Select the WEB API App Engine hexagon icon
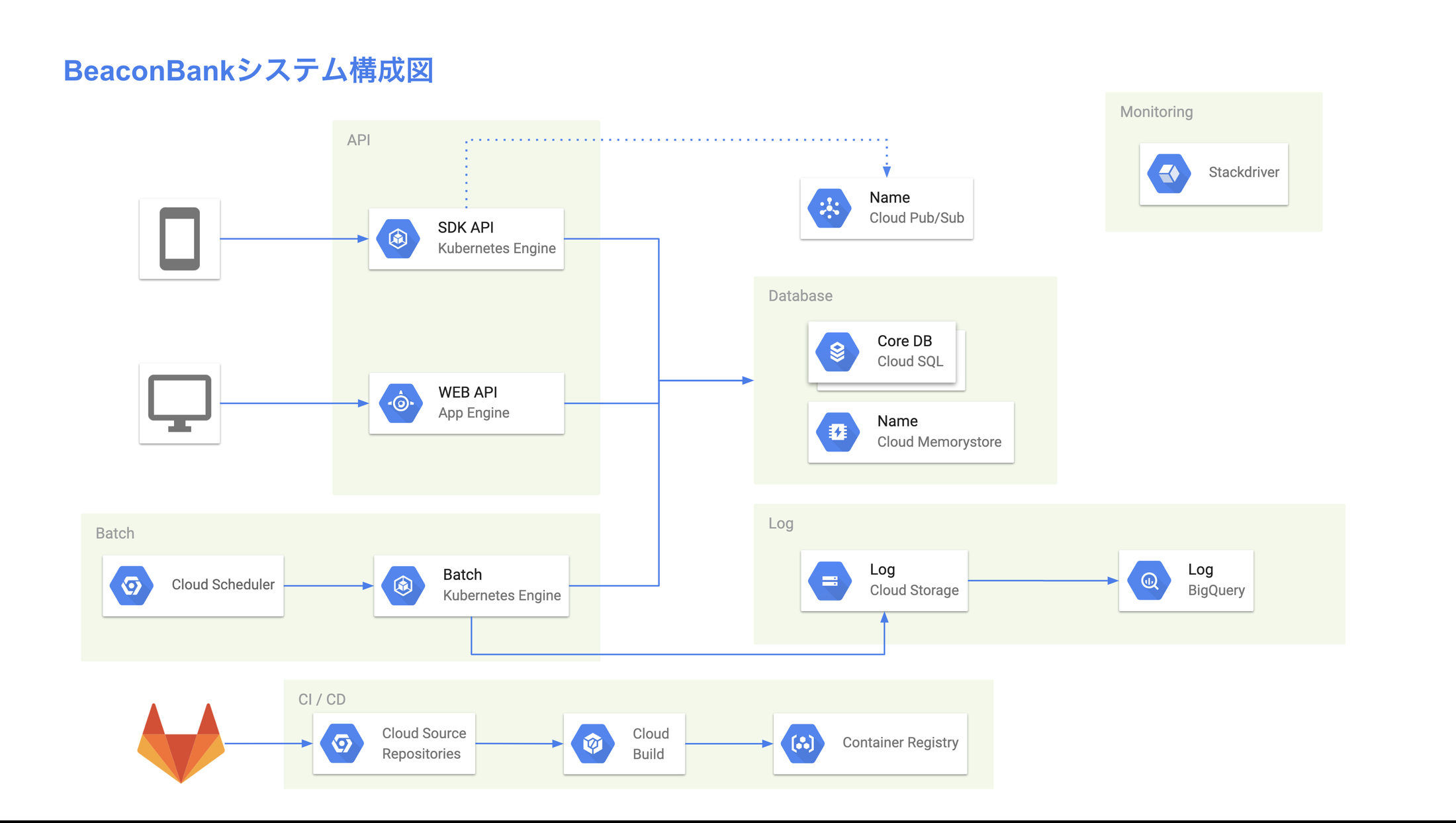 click(x=400, y=403)
